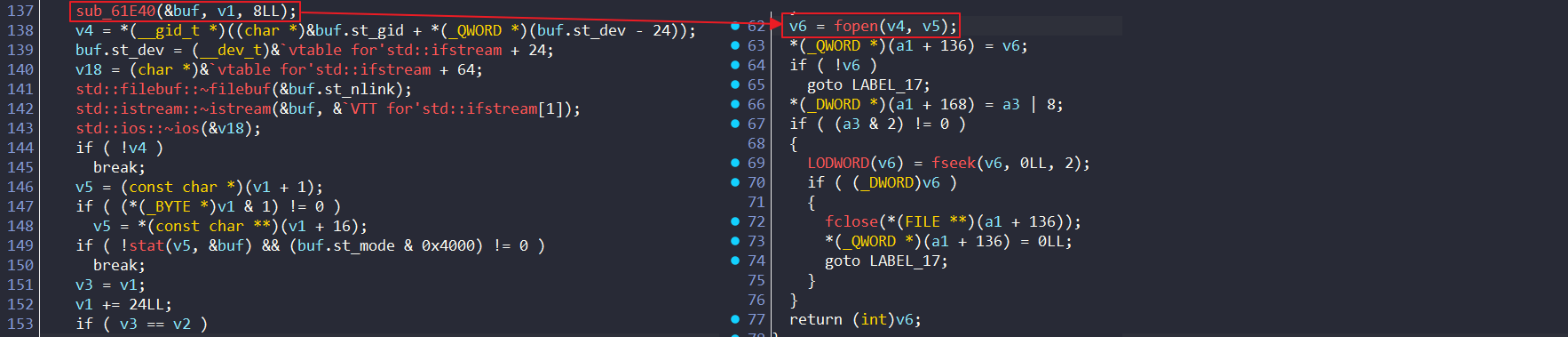Click breakpoint dot beside line 64
Screen dimensions: 1568x337
point(735,65)
